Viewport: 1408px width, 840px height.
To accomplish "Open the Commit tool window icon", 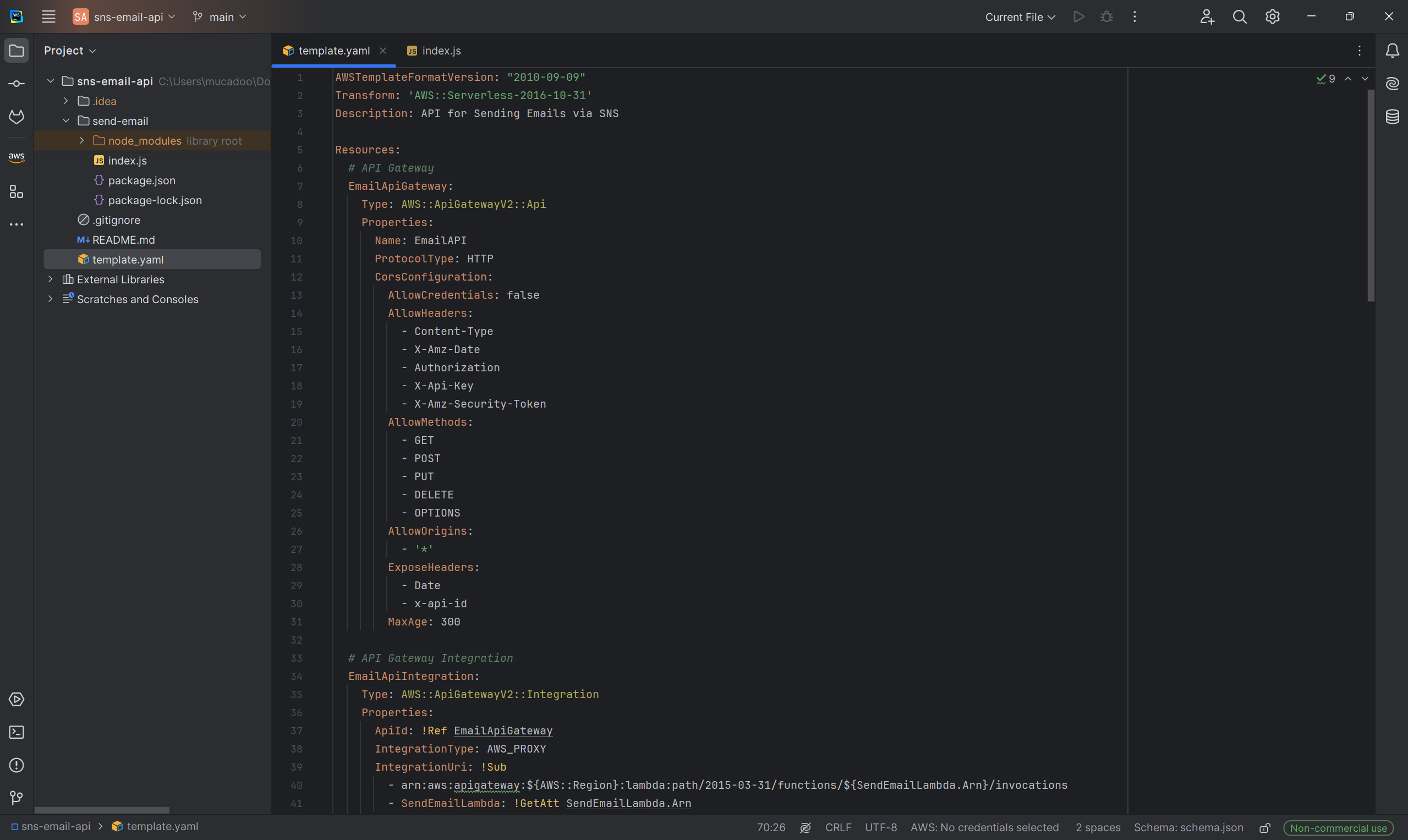I will [17, 84].
